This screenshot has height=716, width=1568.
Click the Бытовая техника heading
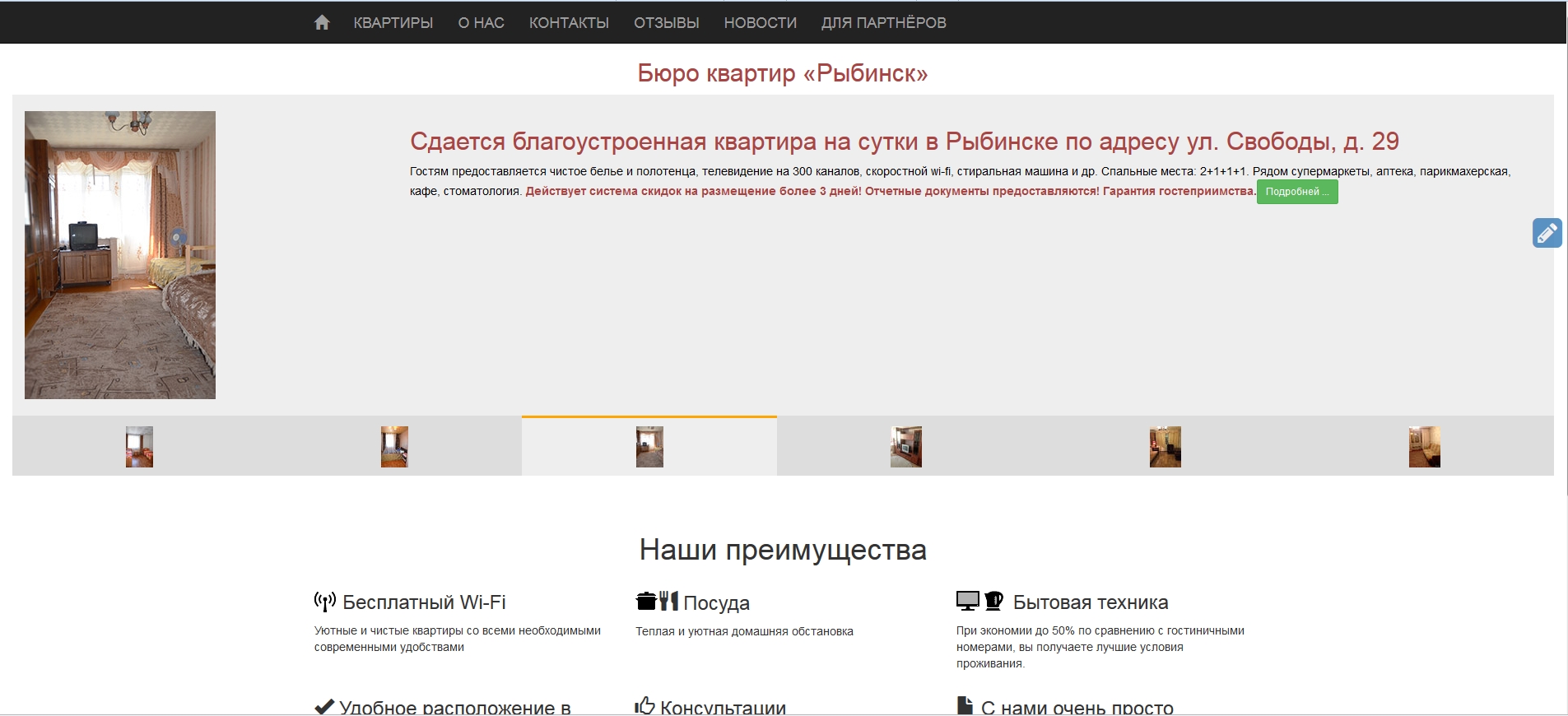(1091, 602)
